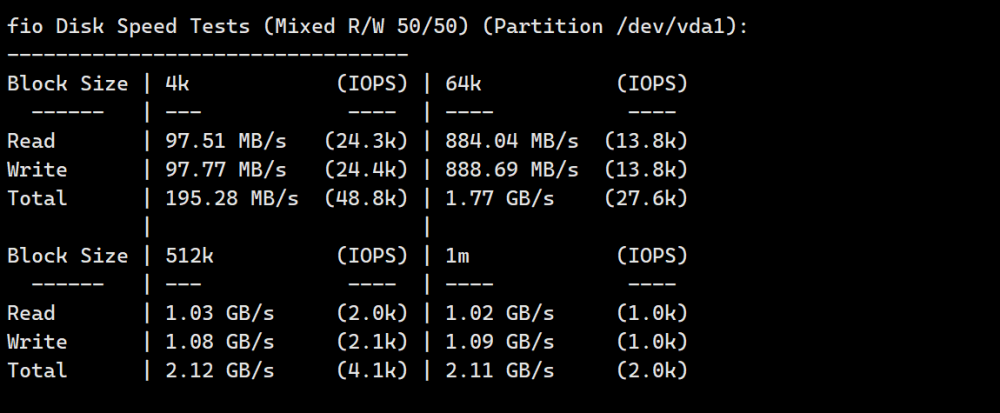This screenshot has height=413, width=1000.
Task: Click the 64k write speed 888.69 MB/s
Action: click(513, 170)
